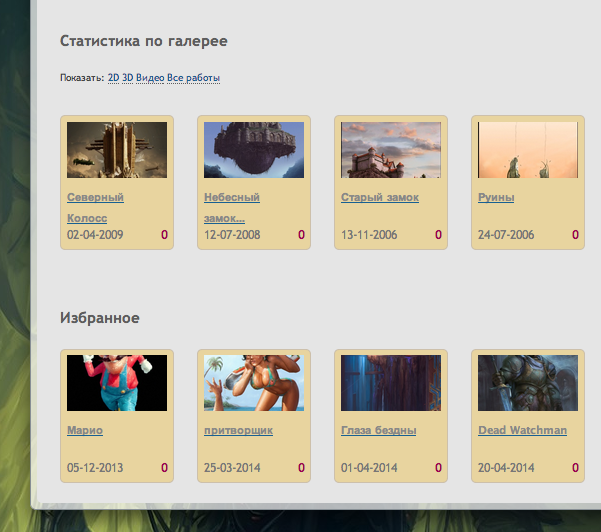Show only Видео works
Screen dimensions: 601x532
(149, 77)
